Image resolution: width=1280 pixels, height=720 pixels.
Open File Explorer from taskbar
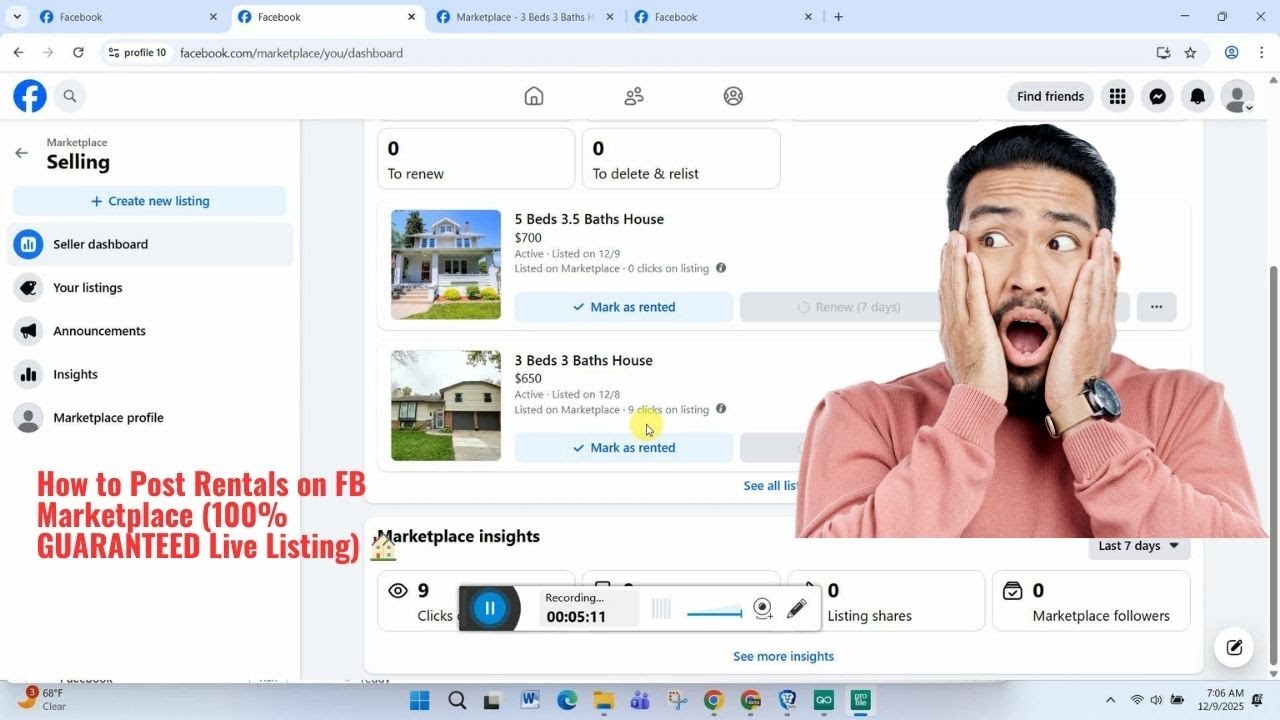tap(603, 700)
